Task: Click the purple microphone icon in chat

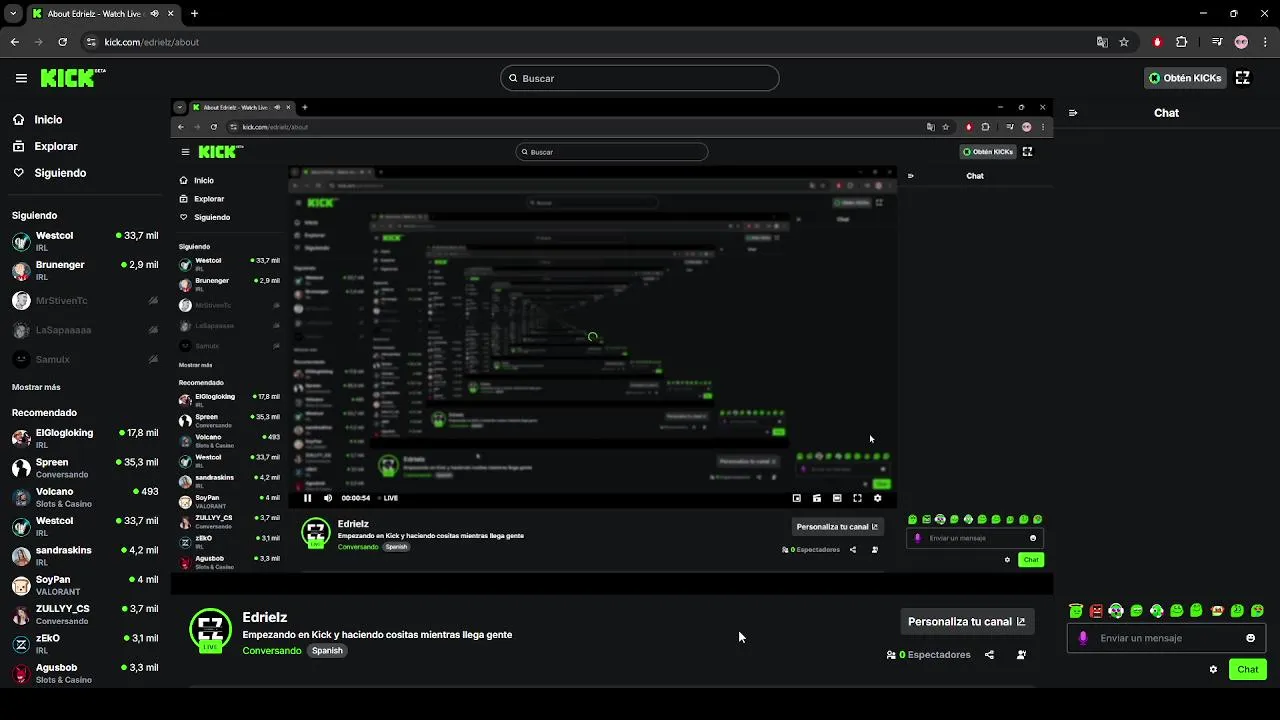Action: point(1083,638)
